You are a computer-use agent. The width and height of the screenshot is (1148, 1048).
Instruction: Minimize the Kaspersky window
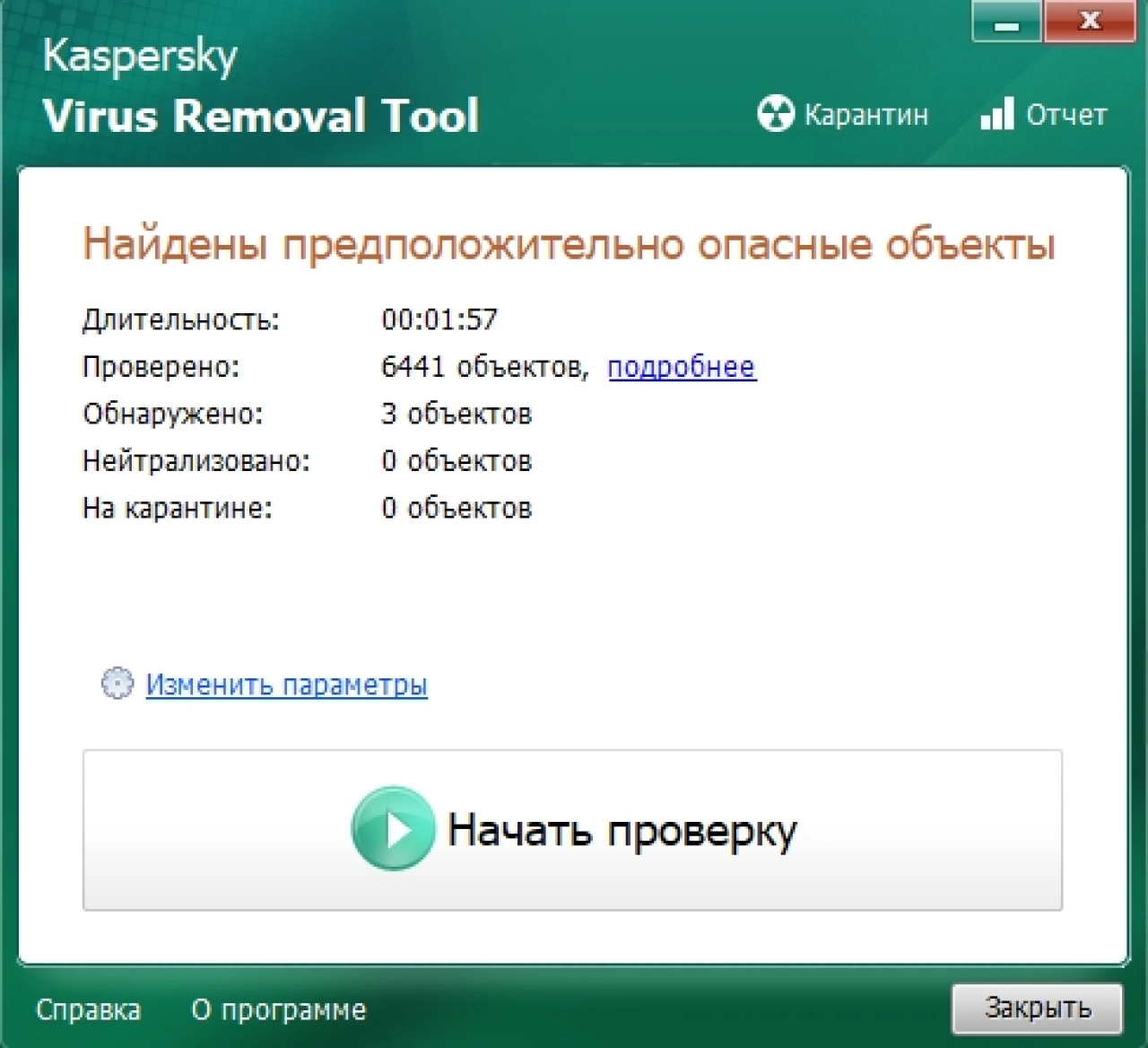coord(1006,22)
